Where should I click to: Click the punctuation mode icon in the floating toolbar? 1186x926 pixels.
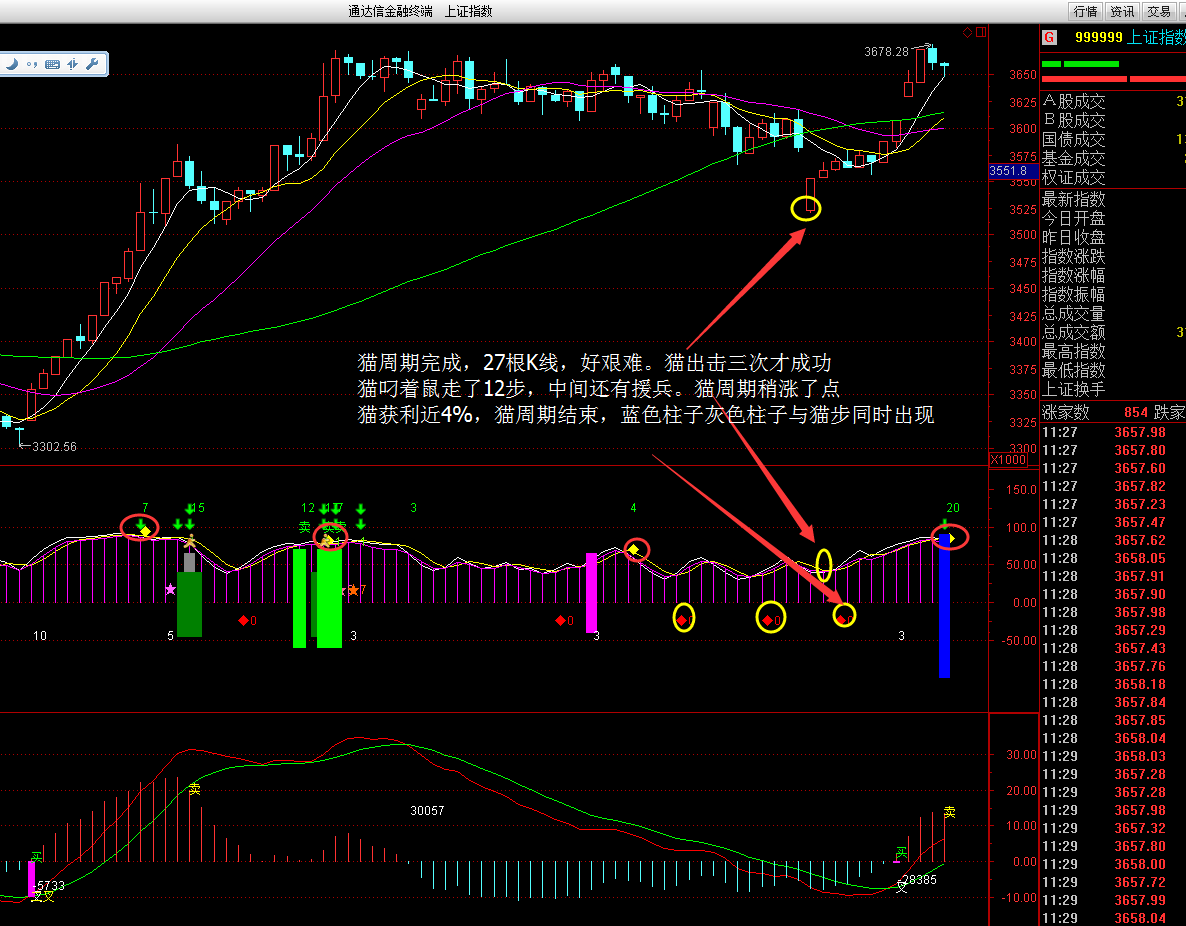click(x=33, y=64)
